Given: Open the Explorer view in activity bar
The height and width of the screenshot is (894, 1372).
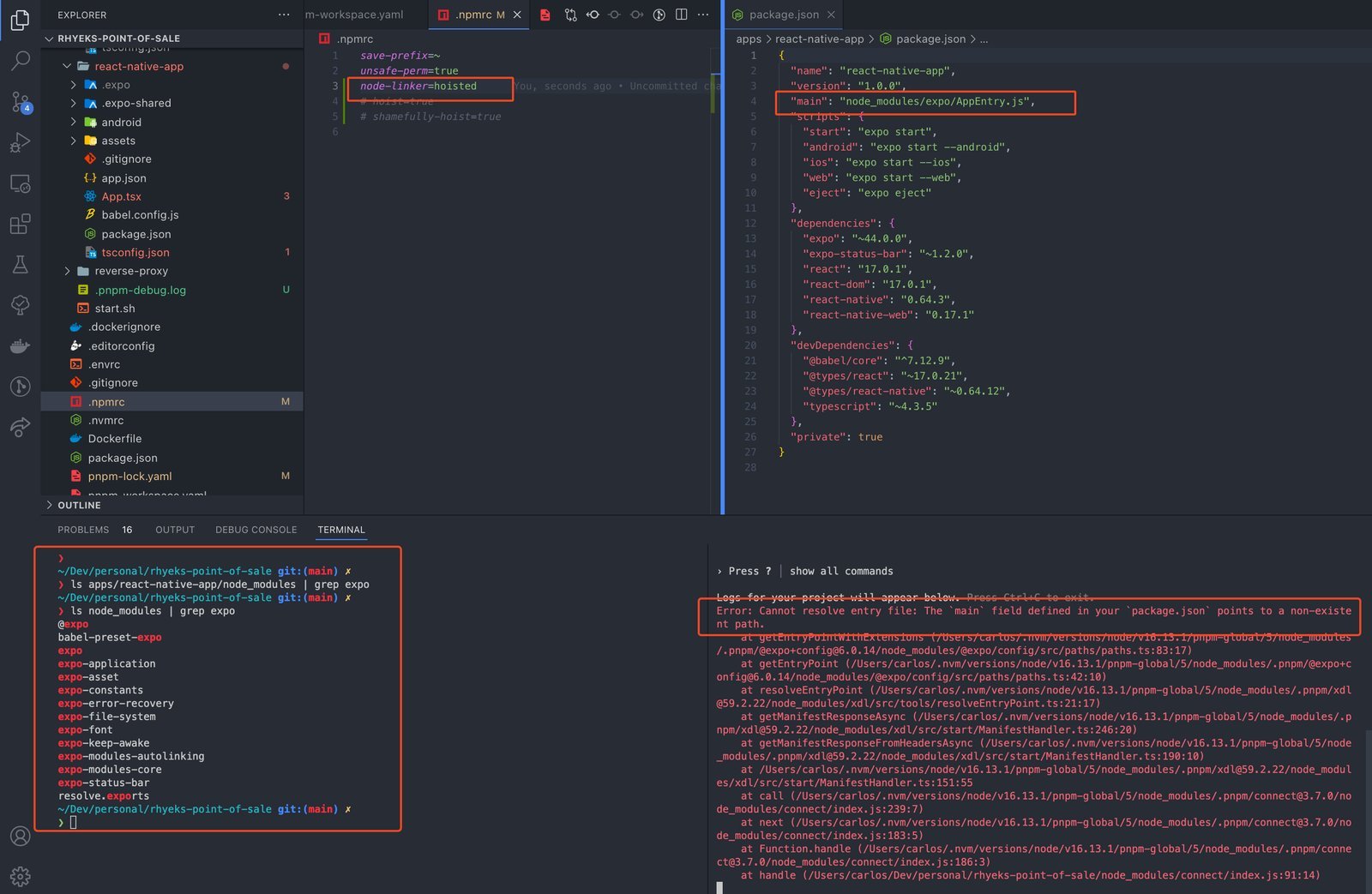Looking at the screenshot, I should [x=20, y=20].
